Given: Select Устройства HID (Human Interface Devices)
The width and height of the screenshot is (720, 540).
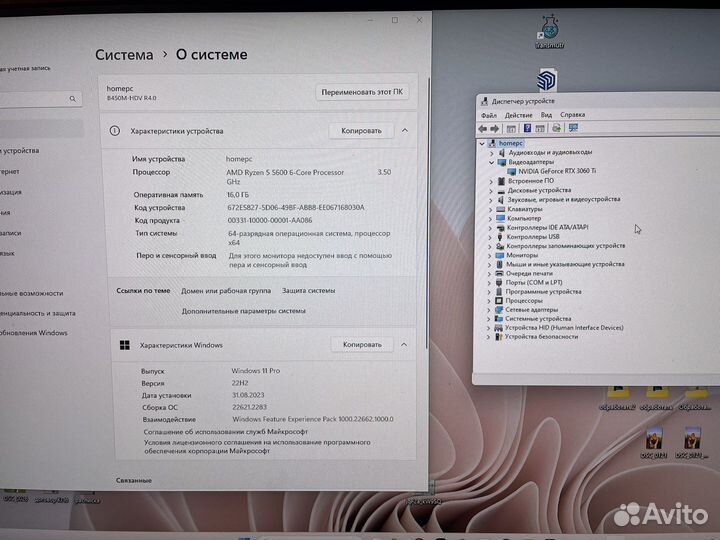Looking at the screenshot, I should (x=564, y=327).
